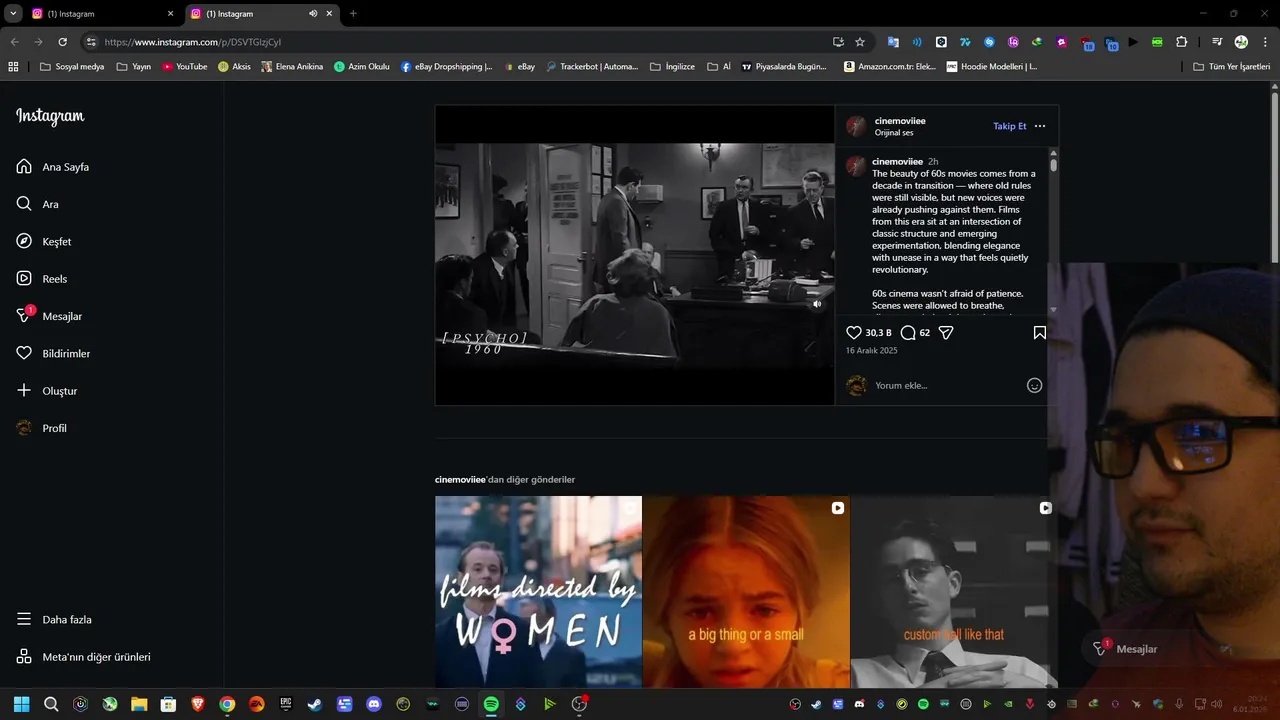Viewport: 1280px width, 720px height.
Task: Click the address bar URL
Action: point(192,42)
